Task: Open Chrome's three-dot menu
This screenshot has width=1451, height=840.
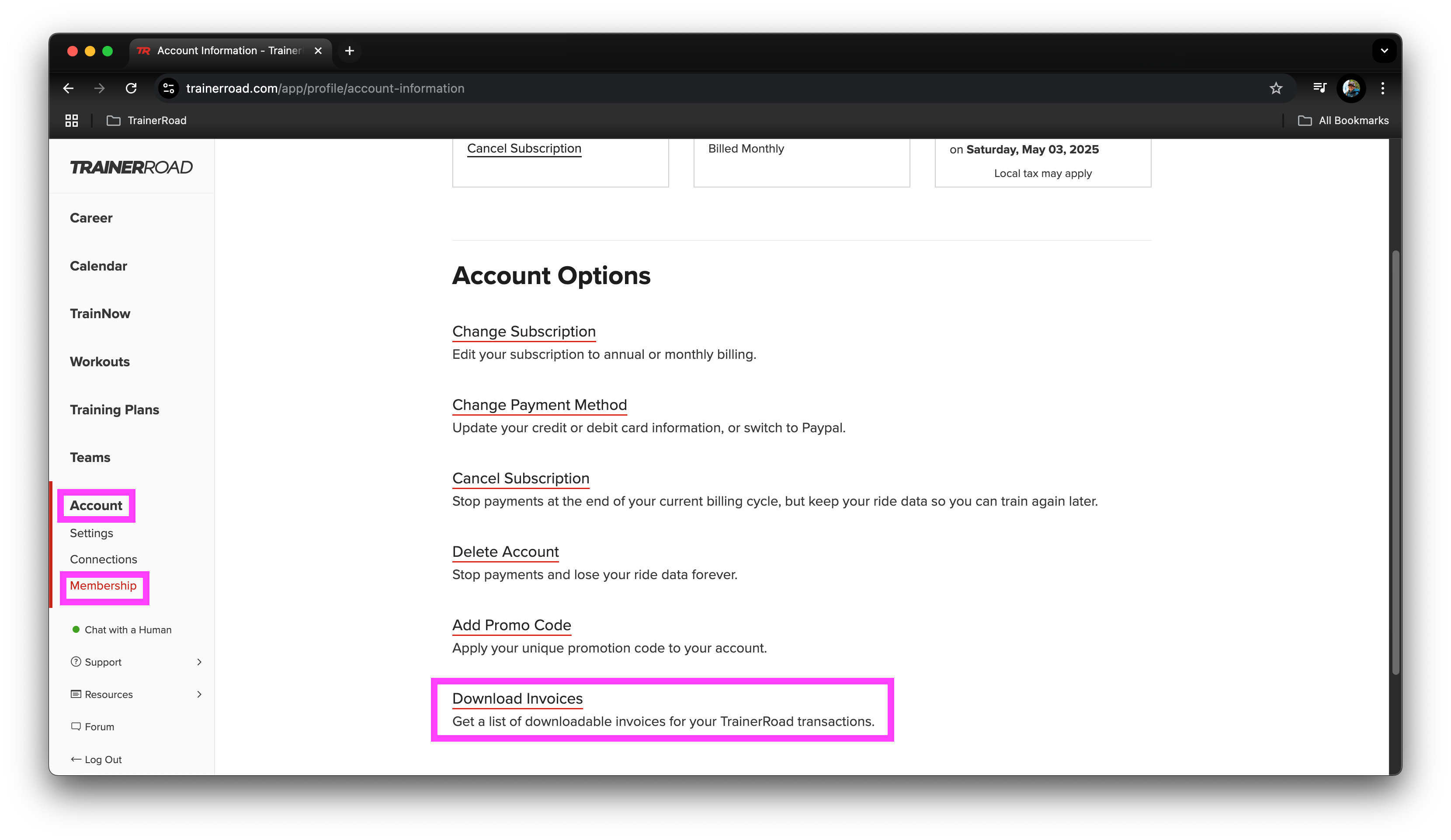Action: (x=1382, y=88)
